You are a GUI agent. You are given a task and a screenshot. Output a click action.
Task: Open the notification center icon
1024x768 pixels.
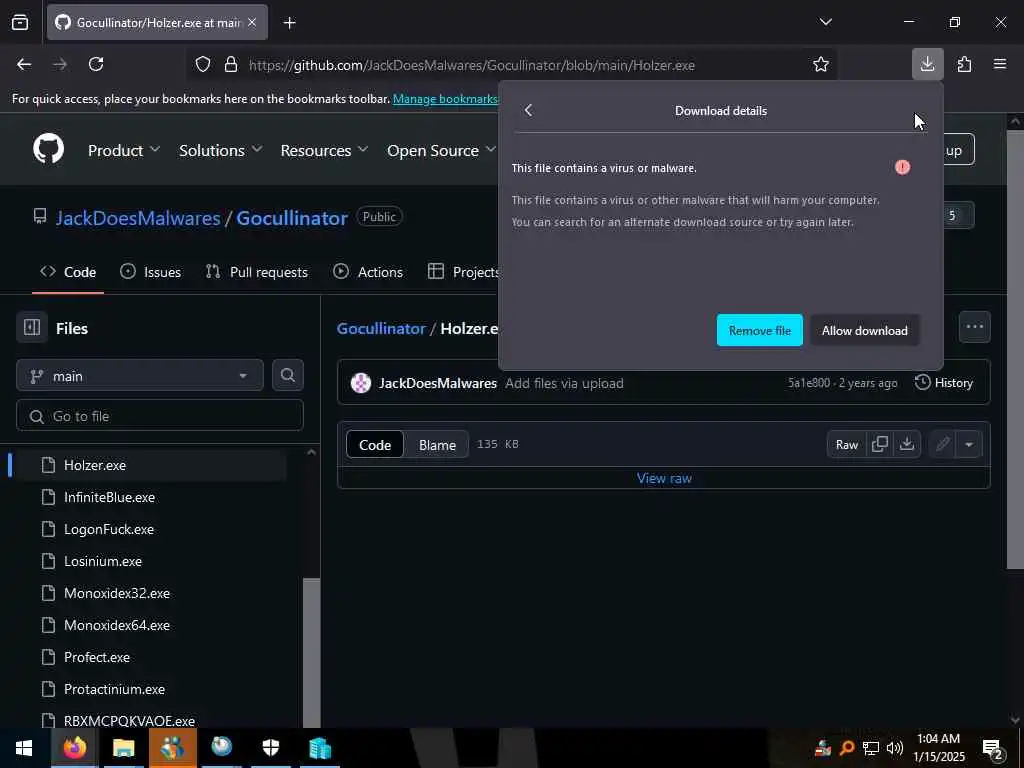(993, 748)
